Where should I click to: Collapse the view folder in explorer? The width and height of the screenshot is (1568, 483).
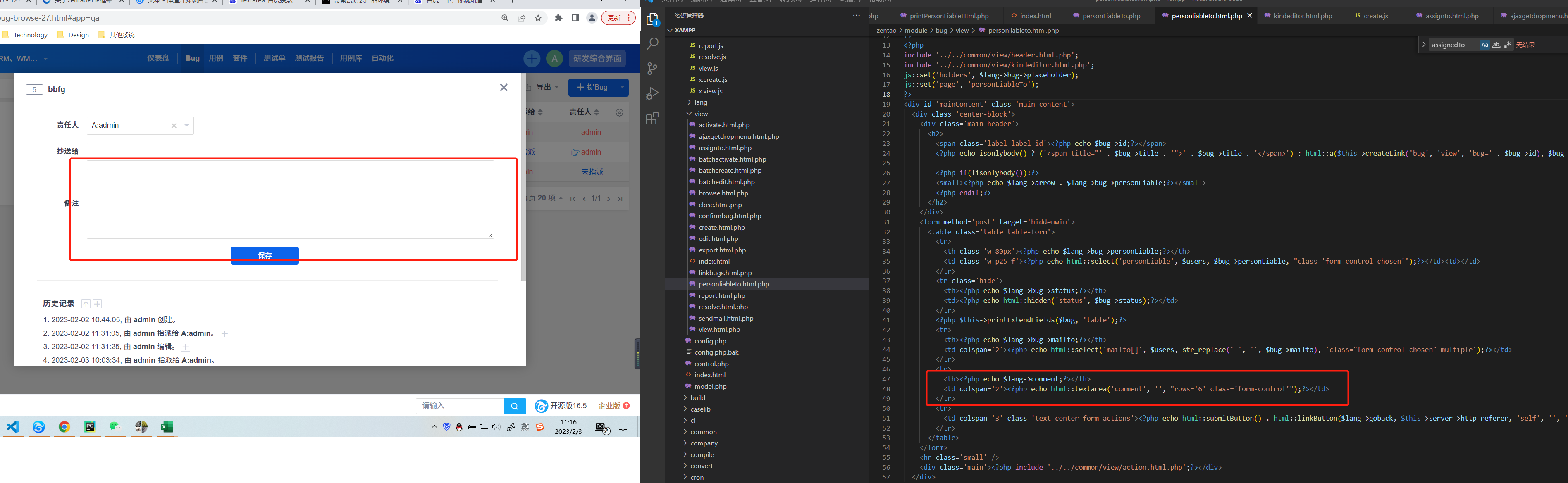click(x=701, y=114)
